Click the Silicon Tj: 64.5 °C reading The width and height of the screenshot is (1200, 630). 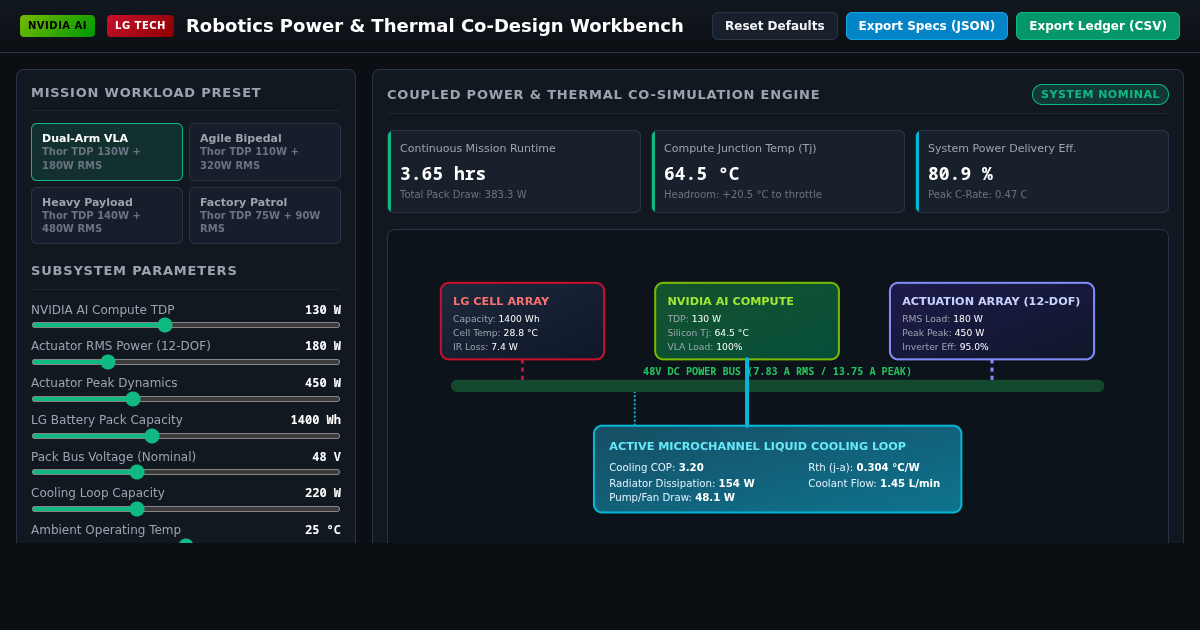pyautogui.click(x=708, y=333)
